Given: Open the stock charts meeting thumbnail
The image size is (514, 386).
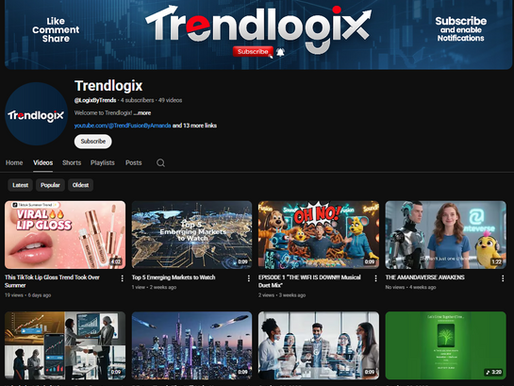Looking at the screenshot, I should [65, 346].
